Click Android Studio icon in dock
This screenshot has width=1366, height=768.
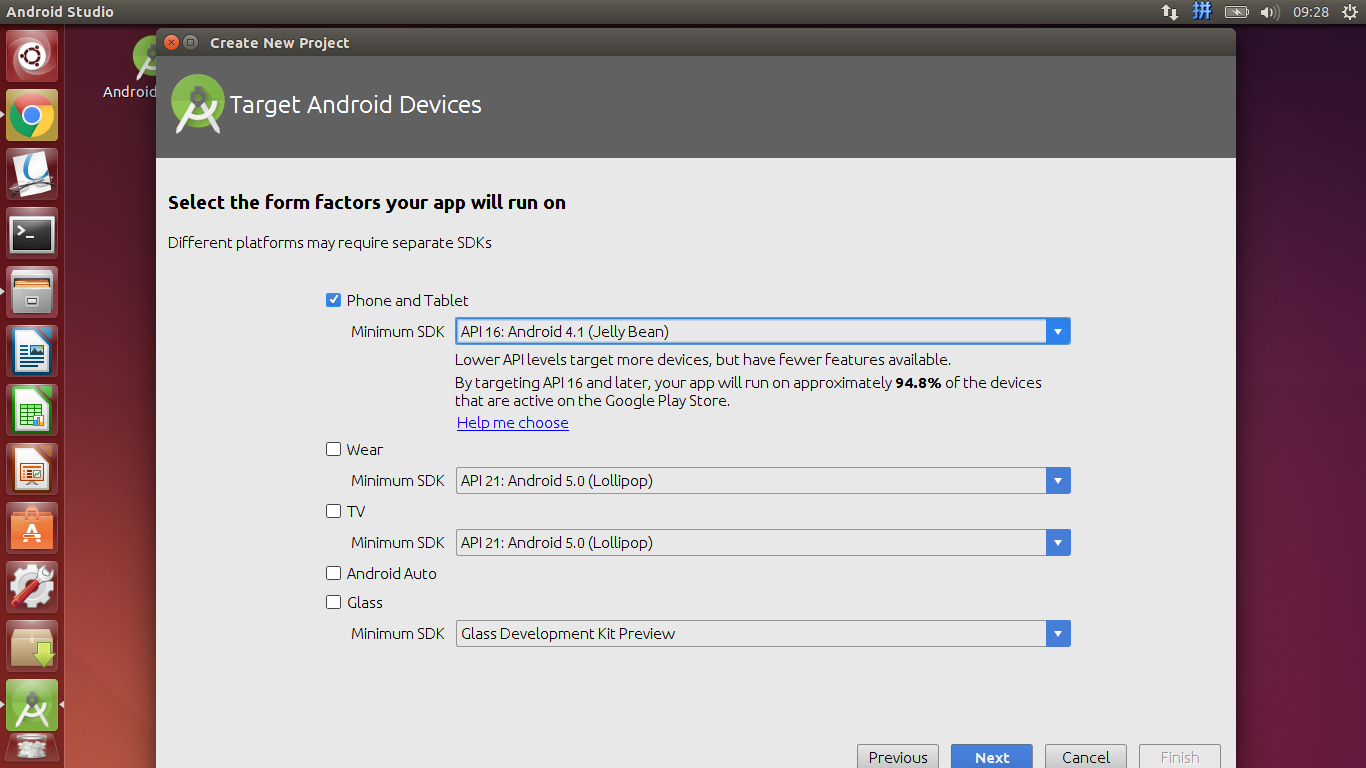coord(32,706)
